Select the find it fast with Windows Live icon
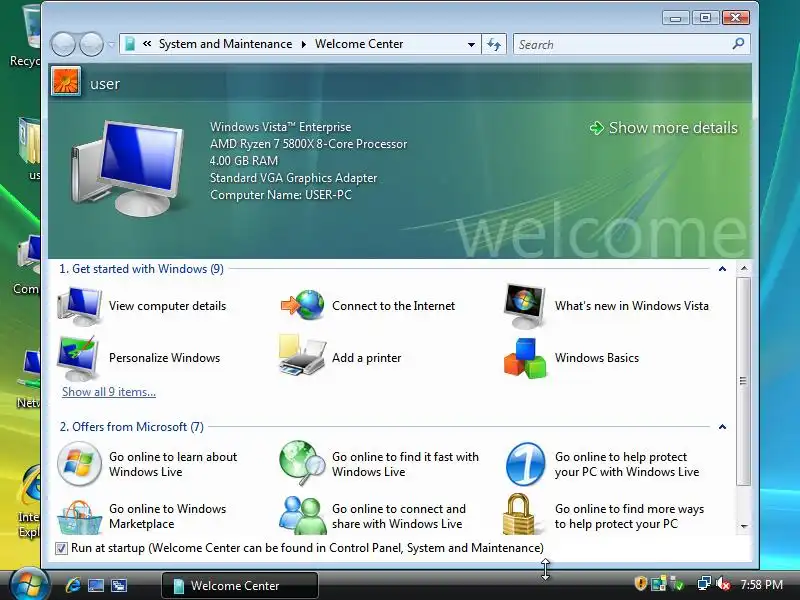The height and width of the screenshot is (600, 800). click(302, 463)
